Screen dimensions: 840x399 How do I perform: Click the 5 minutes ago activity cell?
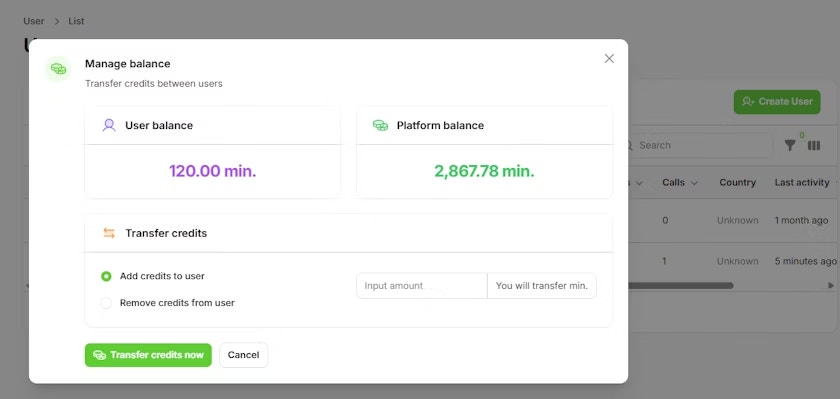tap(805, 261)
